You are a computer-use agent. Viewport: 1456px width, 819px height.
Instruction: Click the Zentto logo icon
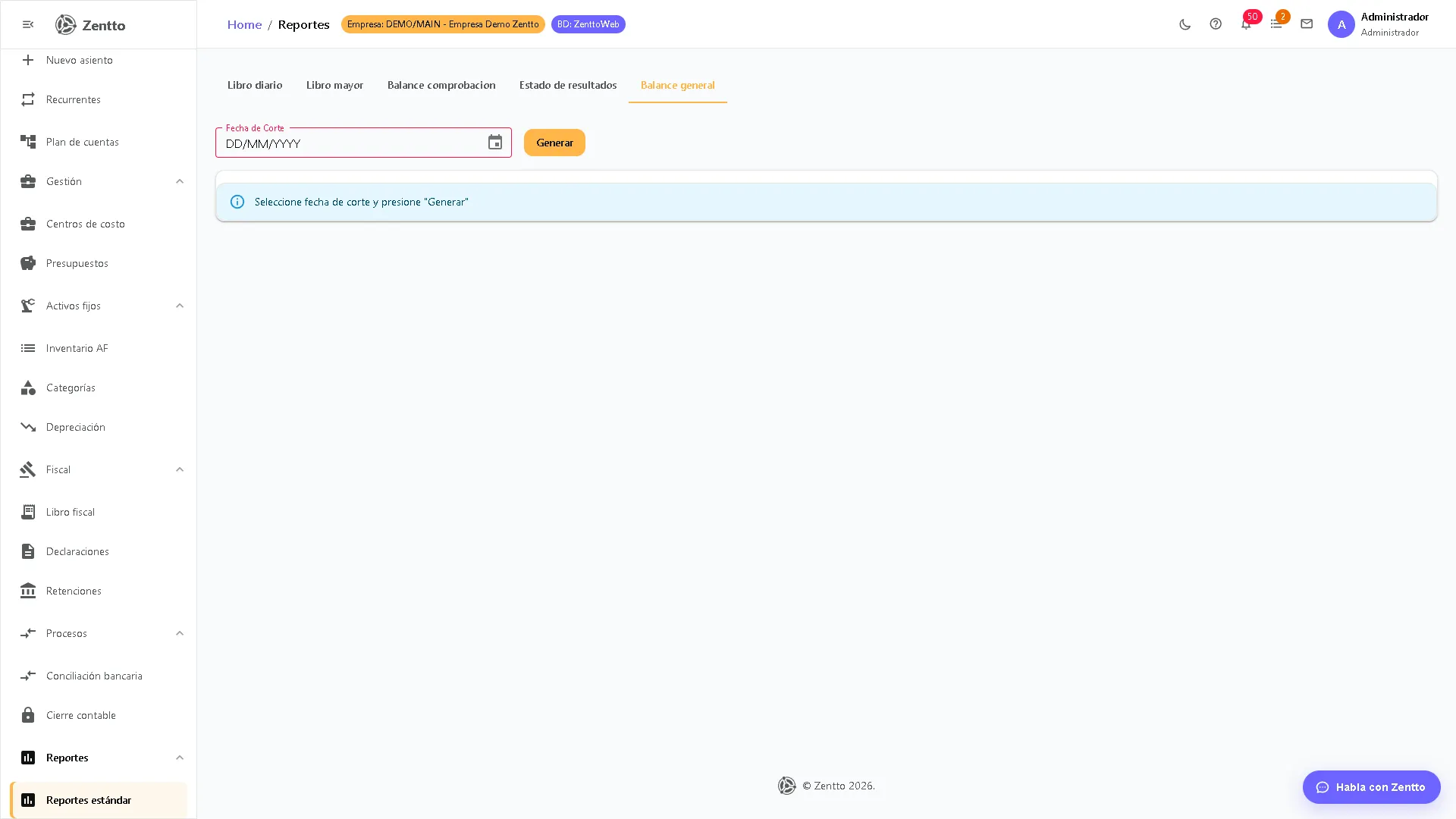[66, 25]
